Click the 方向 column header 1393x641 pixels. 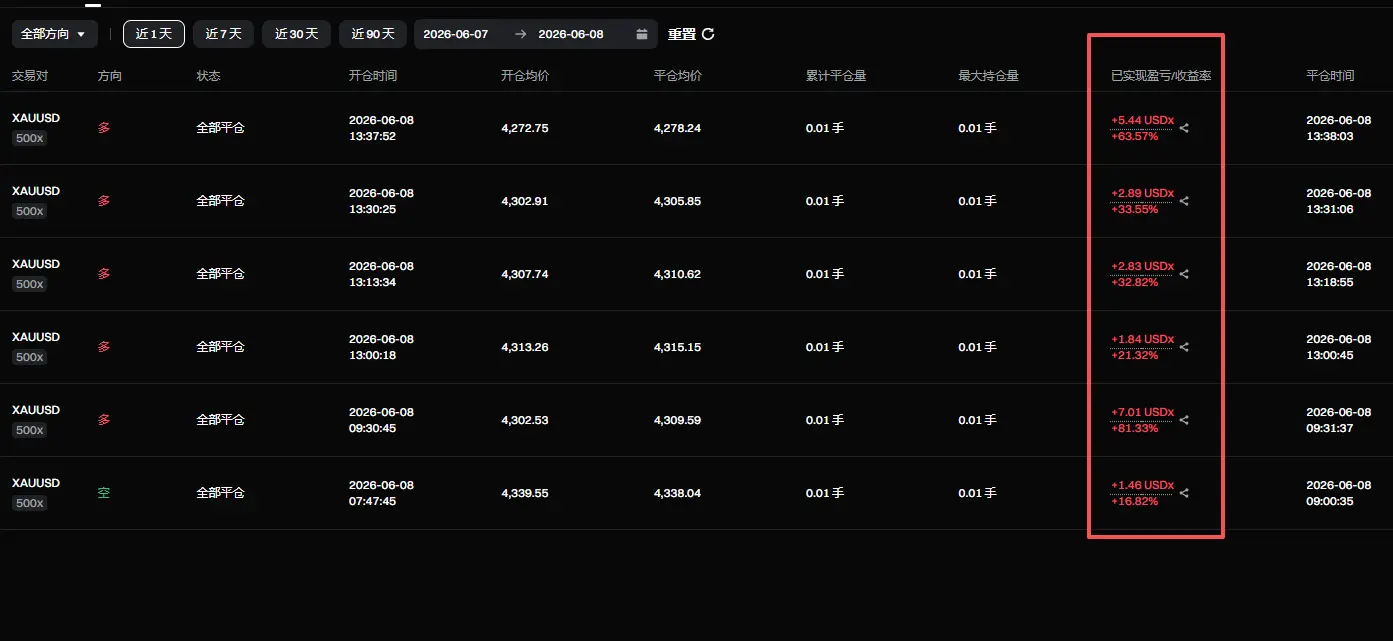pyautogui.click(x=110, y=76)
